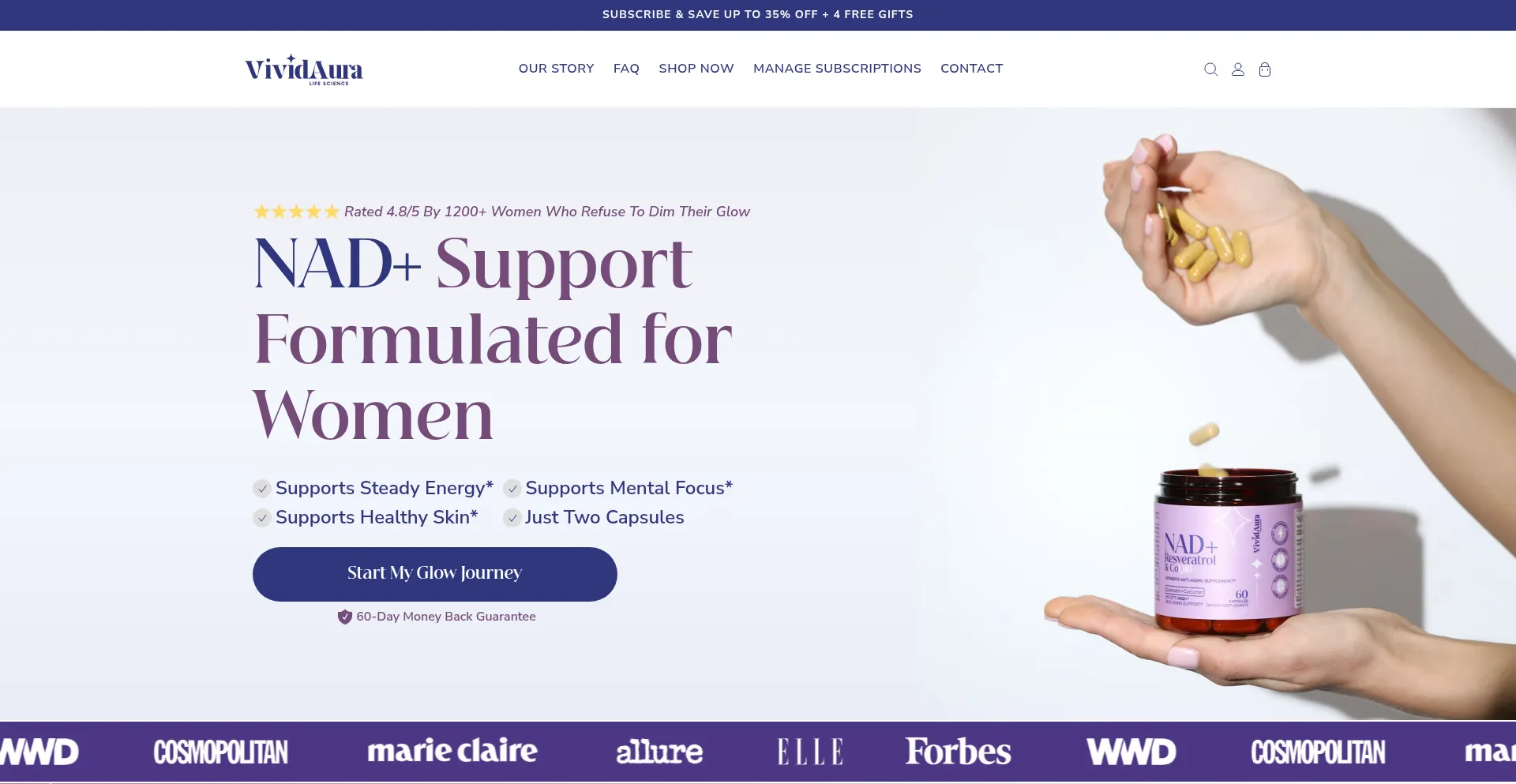Go to MANAGE SUBSCRIPTIONS page
The height and width of the screenshot is (784, 1516).
point(837,69)
